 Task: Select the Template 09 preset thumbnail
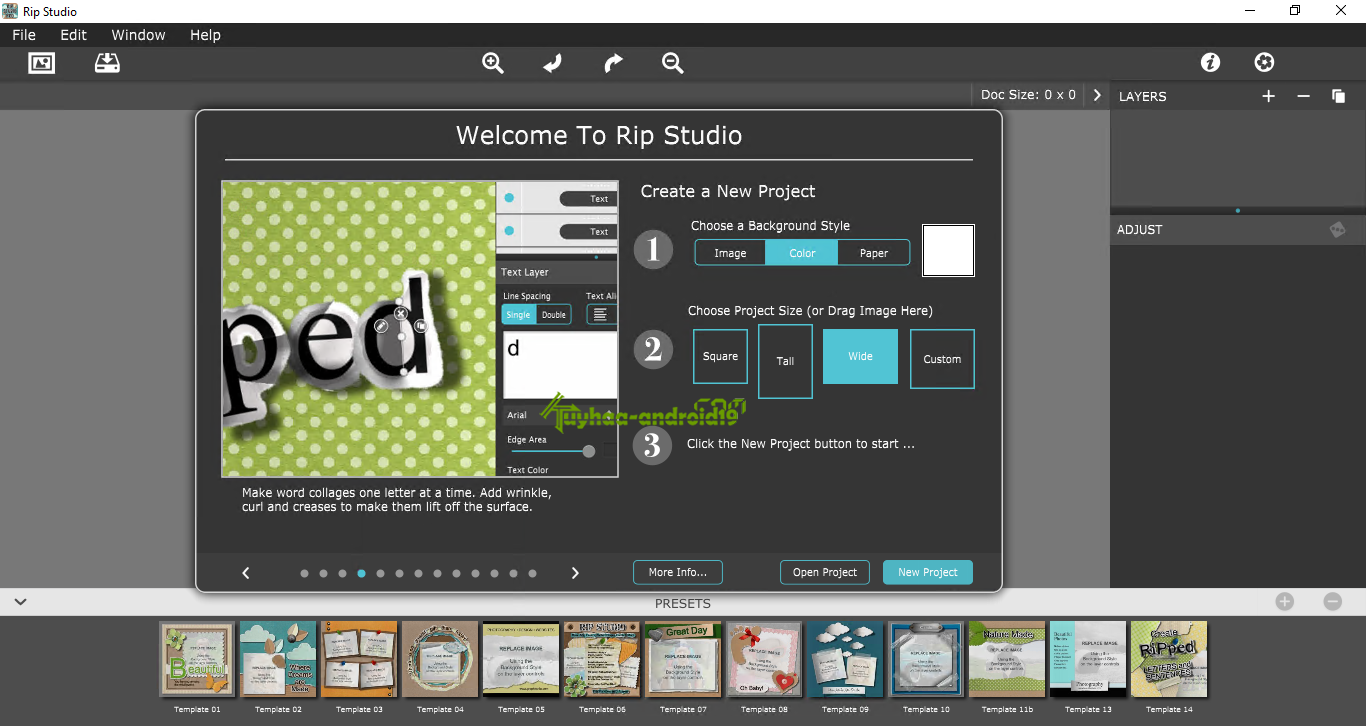pos(845,659)
